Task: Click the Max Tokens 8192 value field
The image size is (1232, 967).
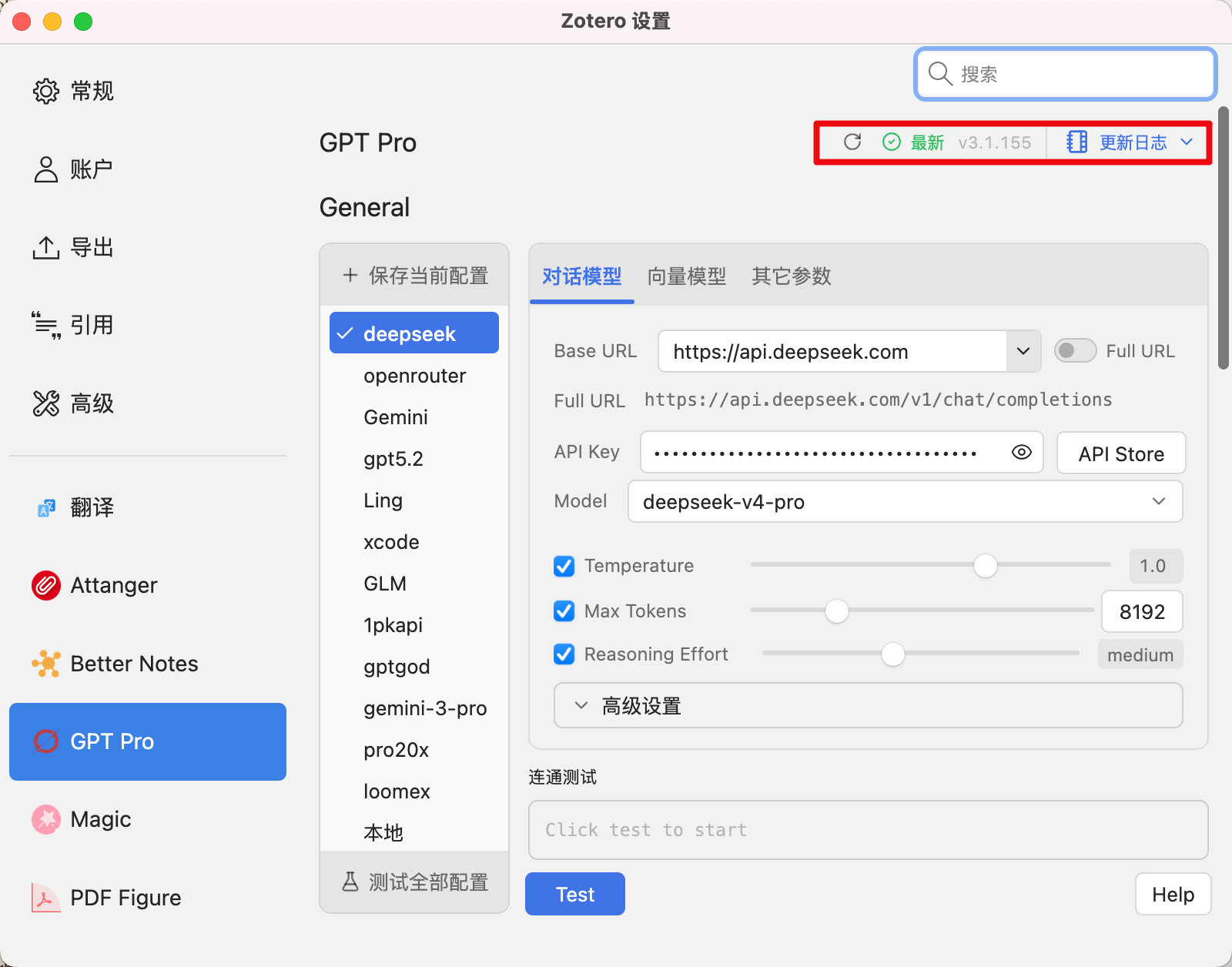Action: click(1142, 611)
